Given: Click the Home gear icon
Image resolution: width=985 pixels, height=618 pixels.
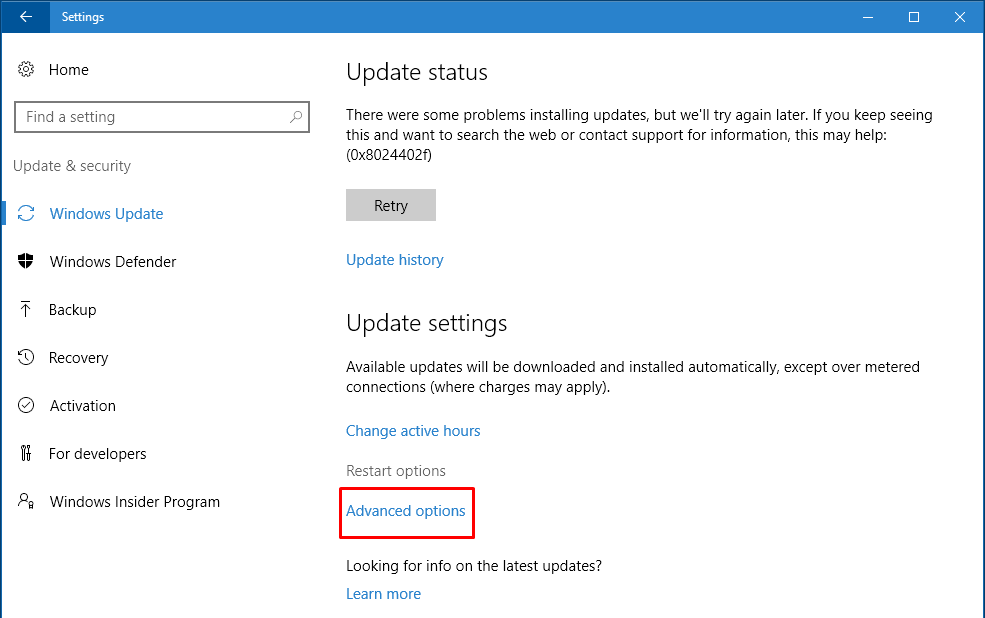Looking at the screenshot, I should point(26,69).
